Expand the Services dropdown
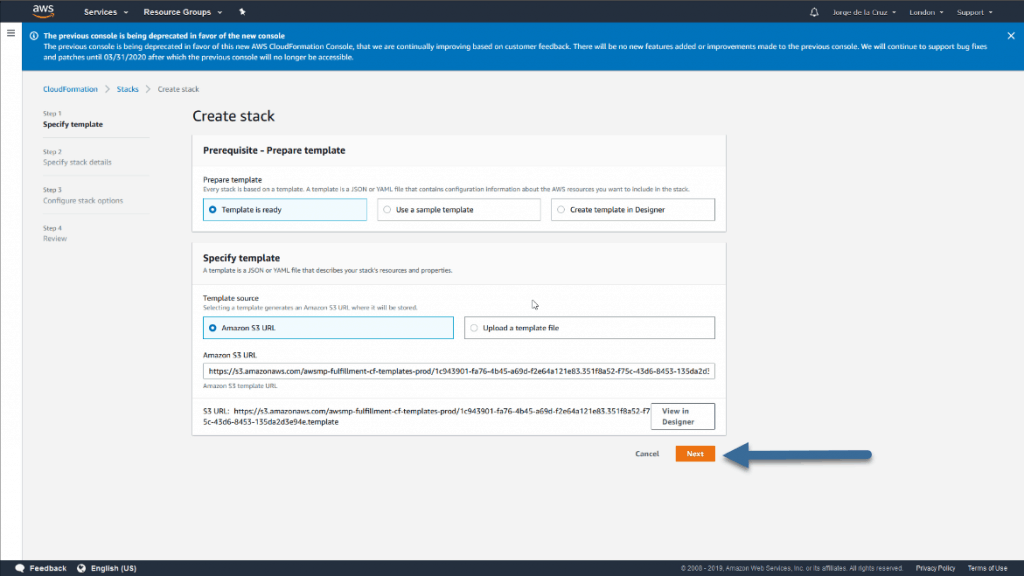The height and width of the screenshot is (576, 1024). point(106,12)
